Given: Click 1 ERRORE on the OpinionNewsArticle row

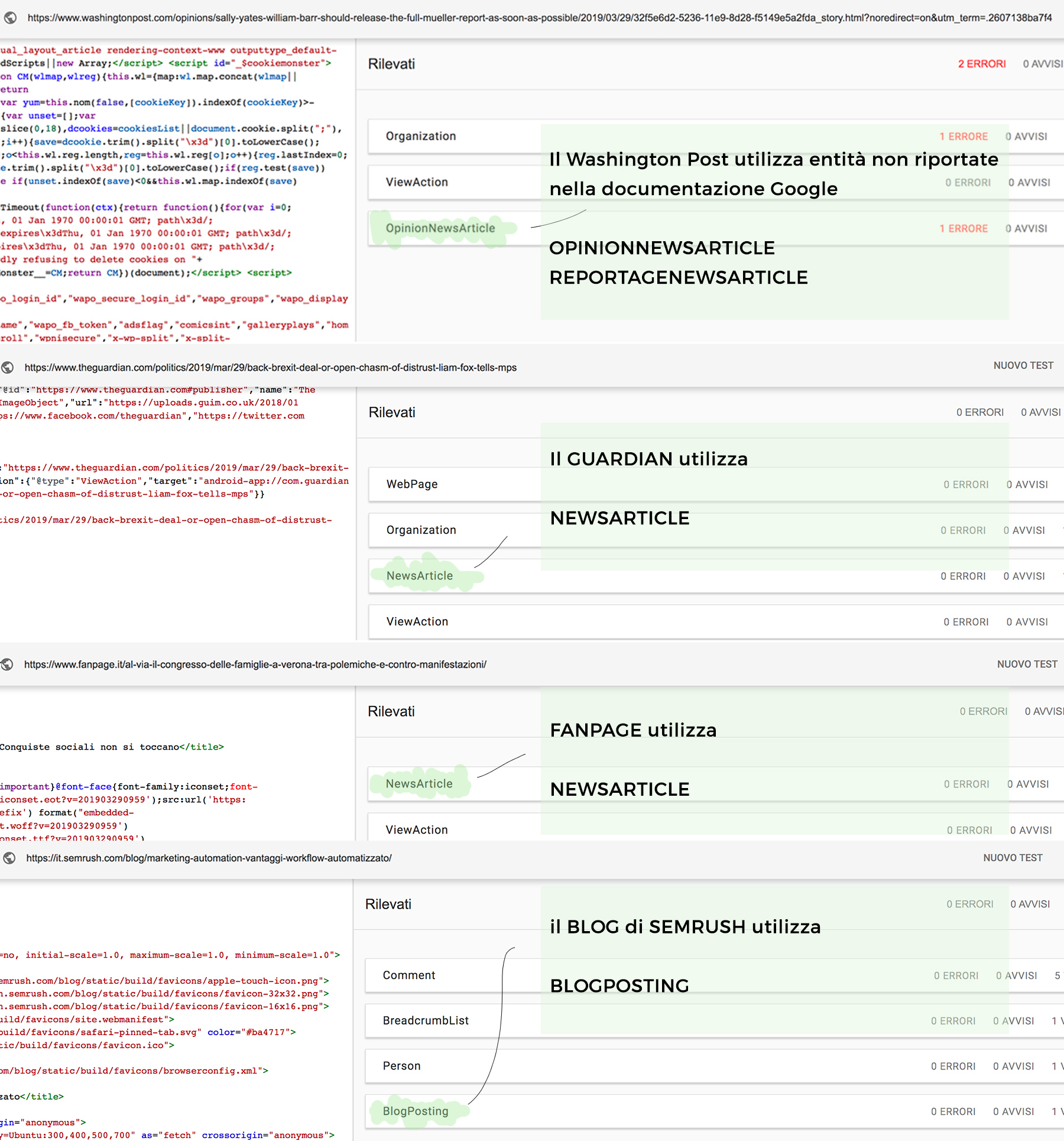Looking at the screenshot, I should tap(964, 229).
